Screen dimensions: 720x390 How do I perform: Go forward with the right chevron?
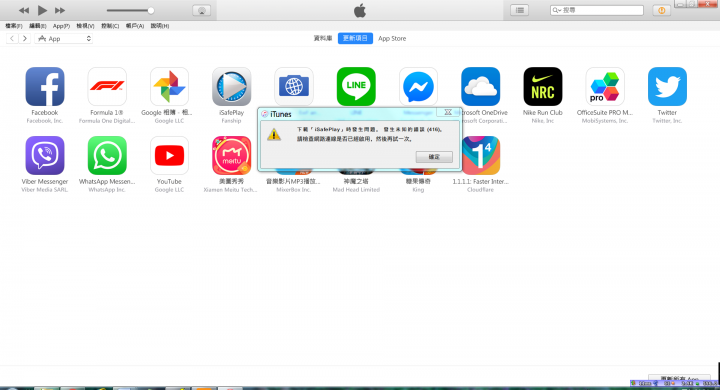point(25,39)
